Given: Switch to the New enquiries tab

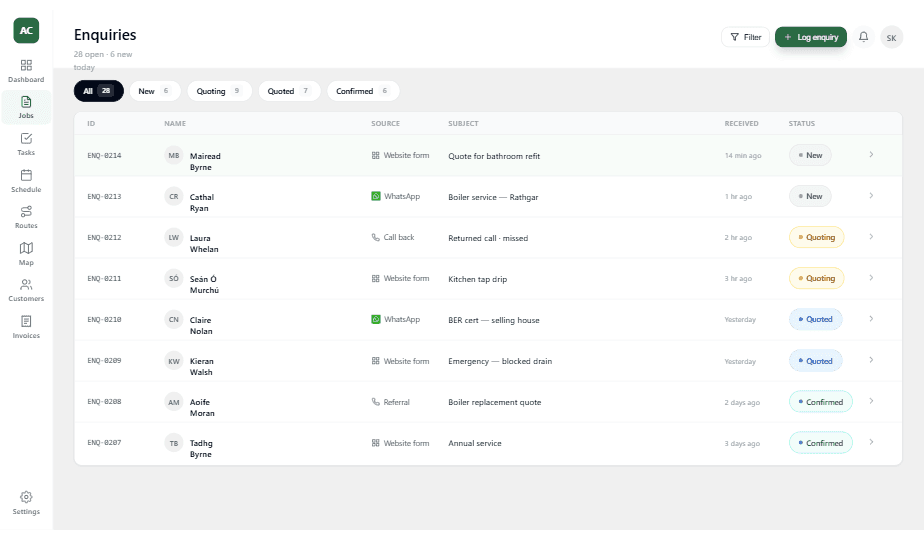Looking at the screenshot, I should (154, 91).
